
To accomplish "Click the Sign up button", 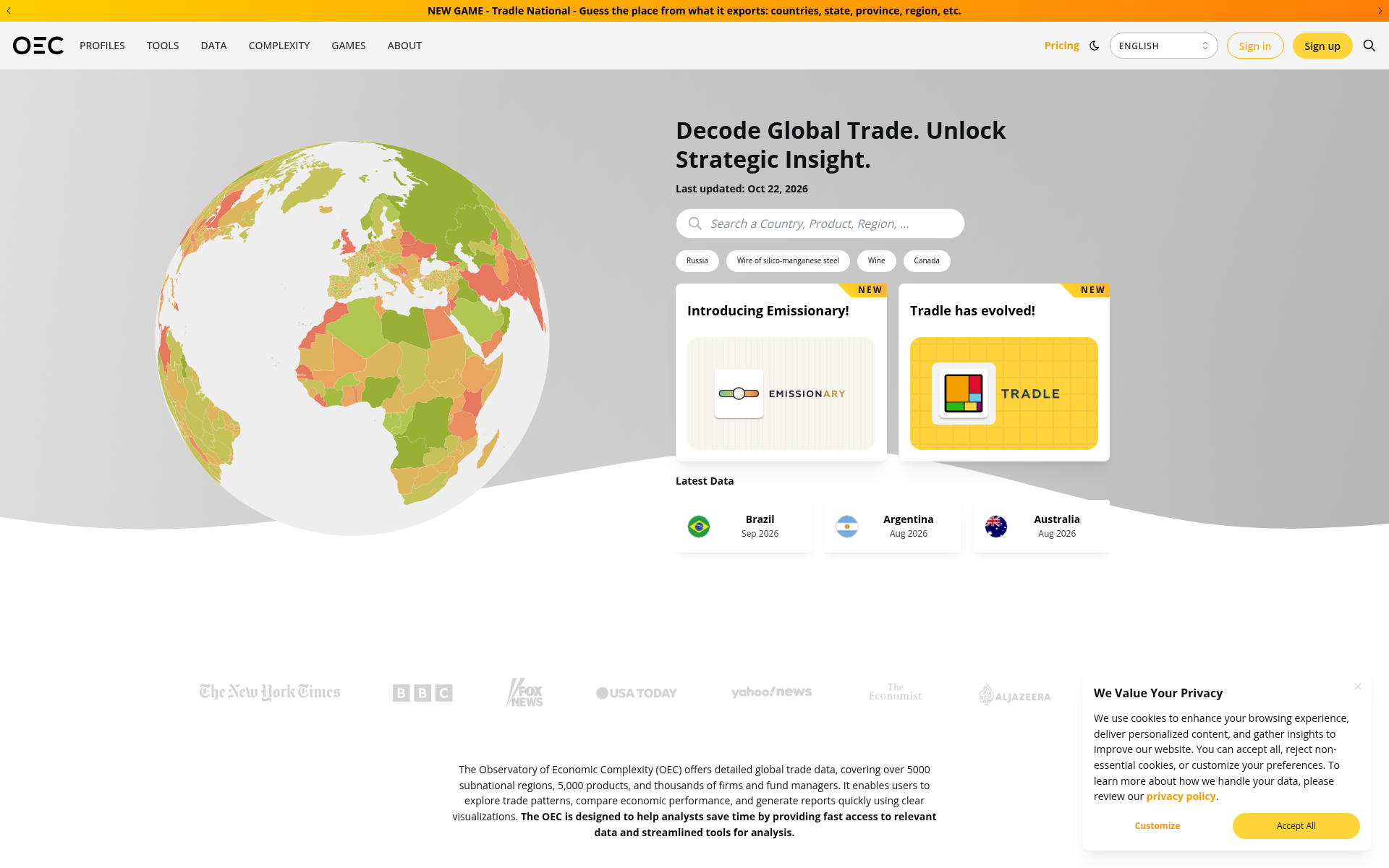I will (x=1322, y=46).
